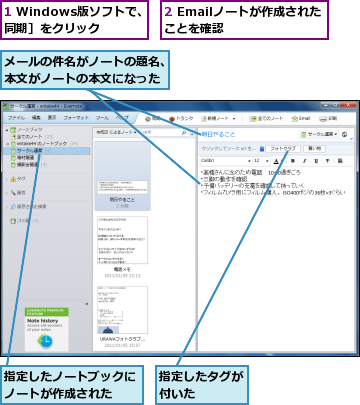This screenshot has height=405, width=360.
Task: Click the saved searches magnifier icon
Action: [x=13, y=207]
